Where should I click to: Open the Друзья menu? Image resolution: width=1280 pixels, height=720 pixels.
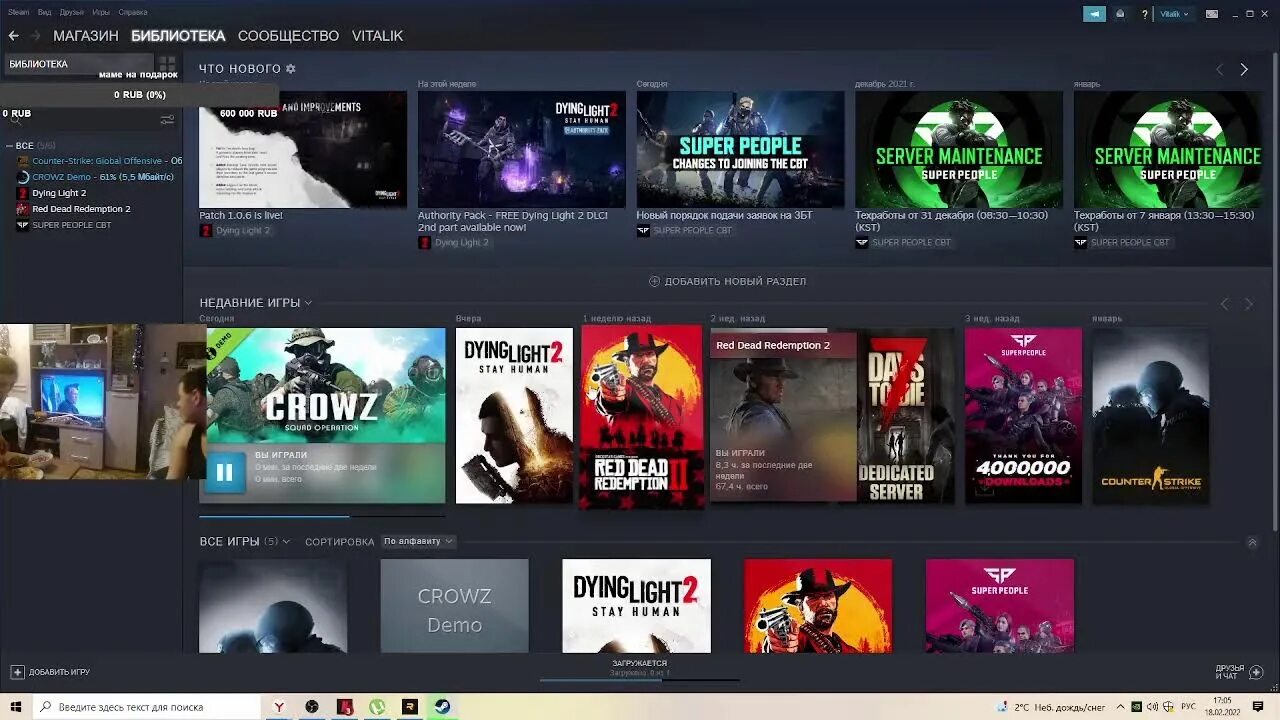(x=72, y=13)
